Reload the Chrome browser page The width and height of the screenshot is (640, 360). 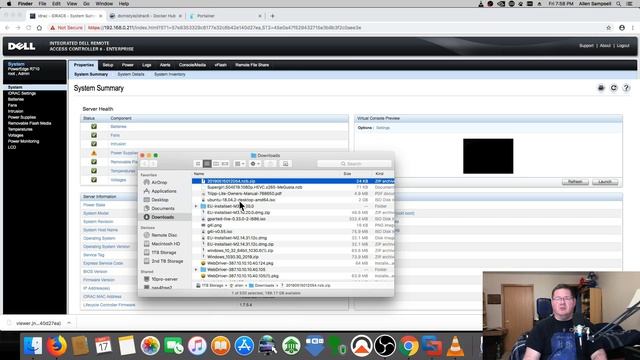[x=29, y=28]
